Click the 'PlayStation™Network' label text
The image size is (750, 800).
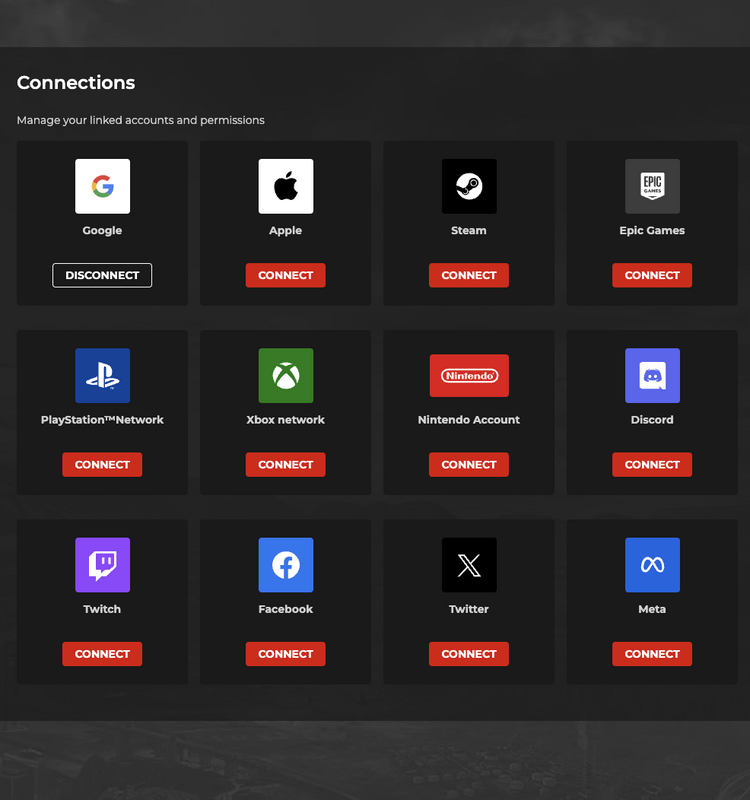coord(102,420)
